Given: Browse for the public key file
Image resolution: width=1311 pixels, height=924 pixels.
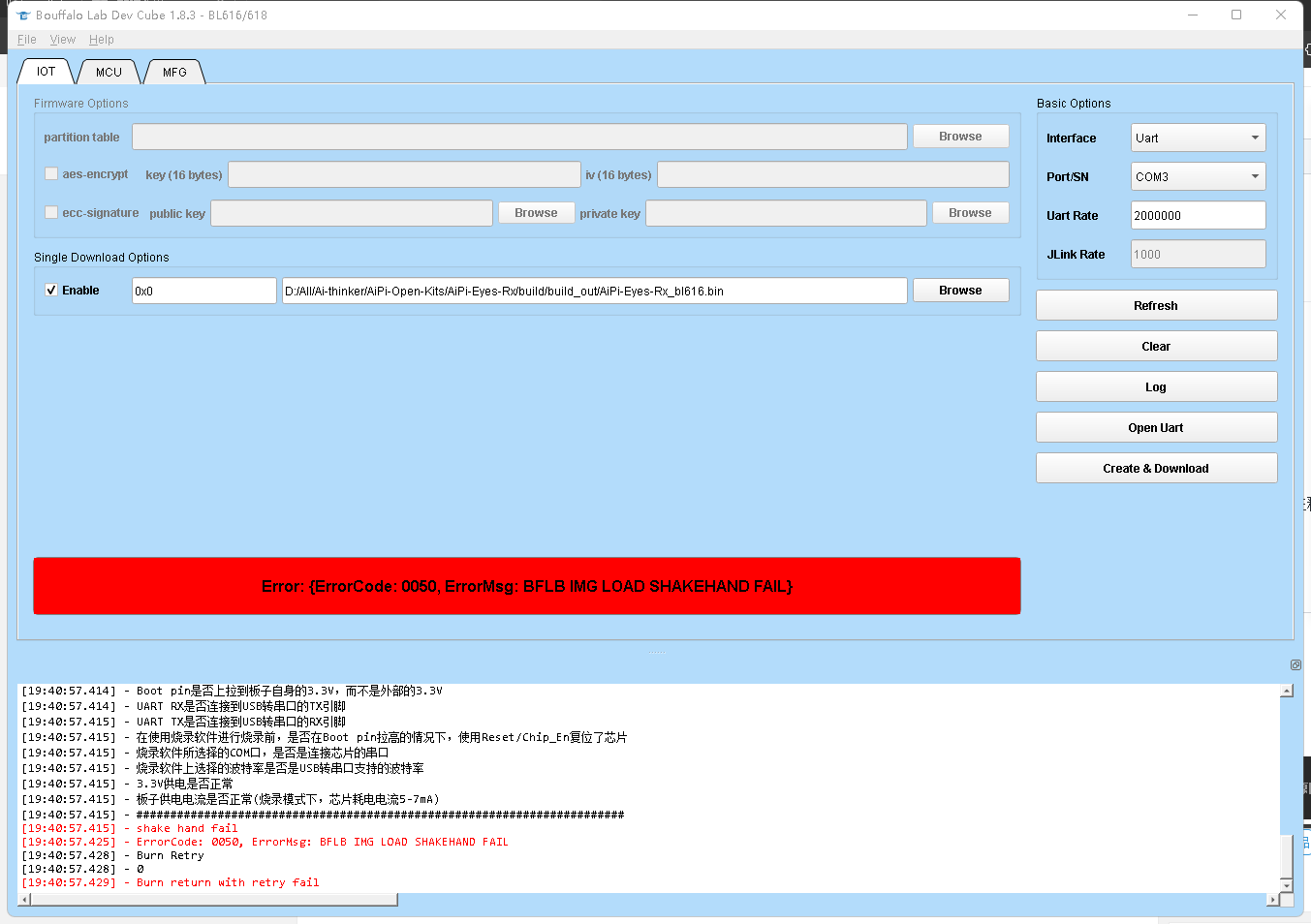Looking at the screenshot, I should [537, 213].
